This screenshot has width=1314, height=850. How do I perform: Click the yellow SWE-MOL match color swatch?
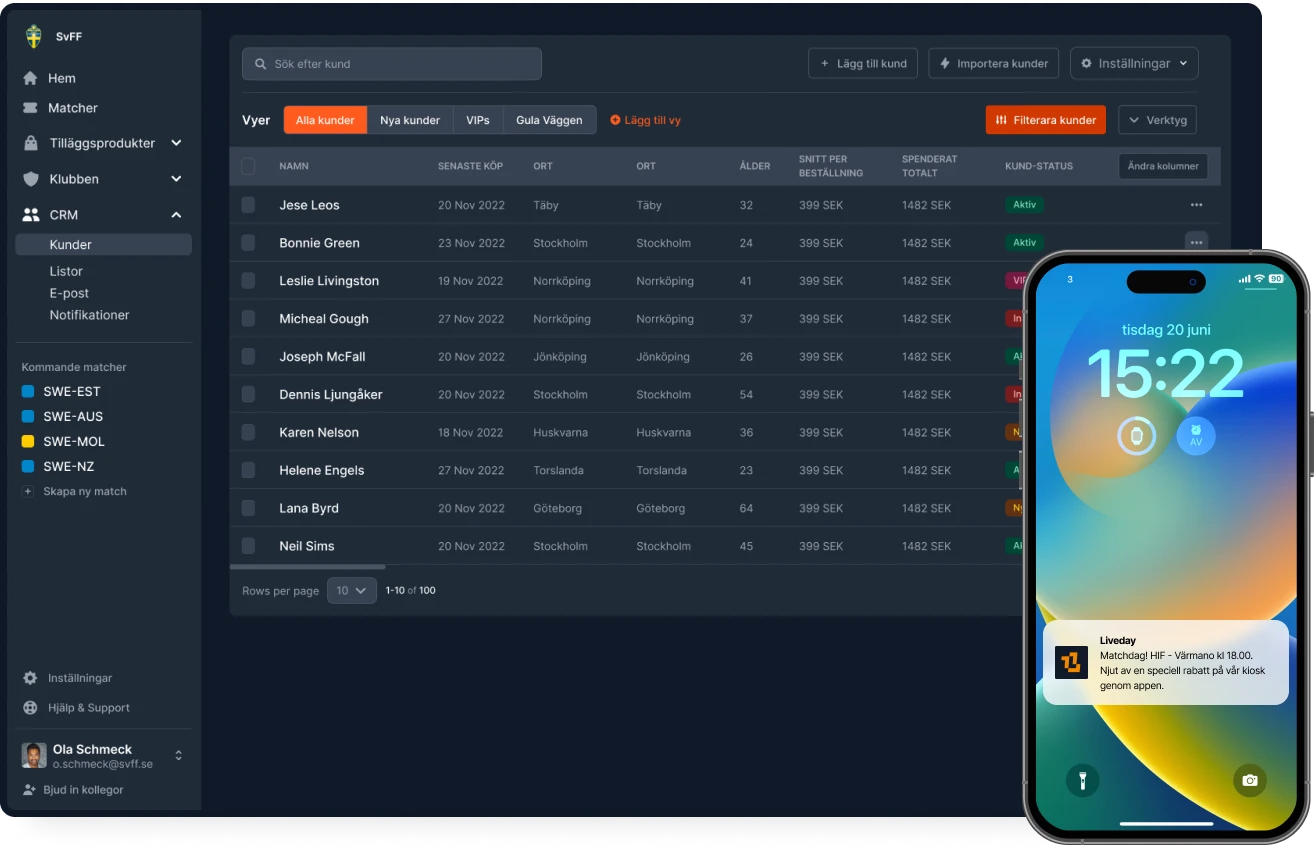pyautogui.click(x=28, y=442)
